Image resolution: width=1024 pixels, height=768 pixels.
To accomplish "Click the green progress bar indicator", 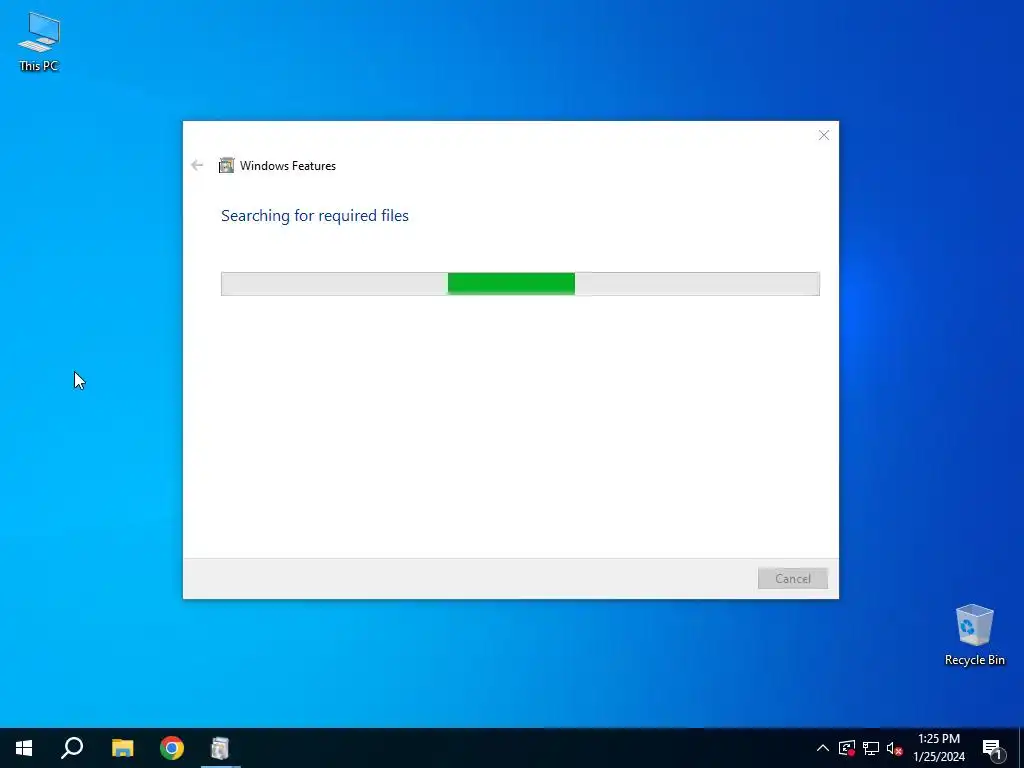I will [511, 283].
